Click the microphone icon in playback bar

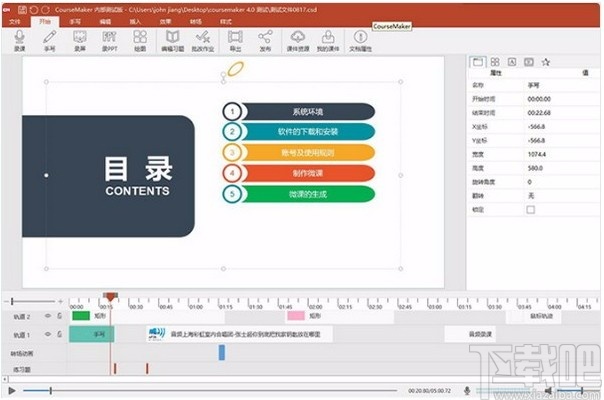pyautogui.click(x=467, y=391)
